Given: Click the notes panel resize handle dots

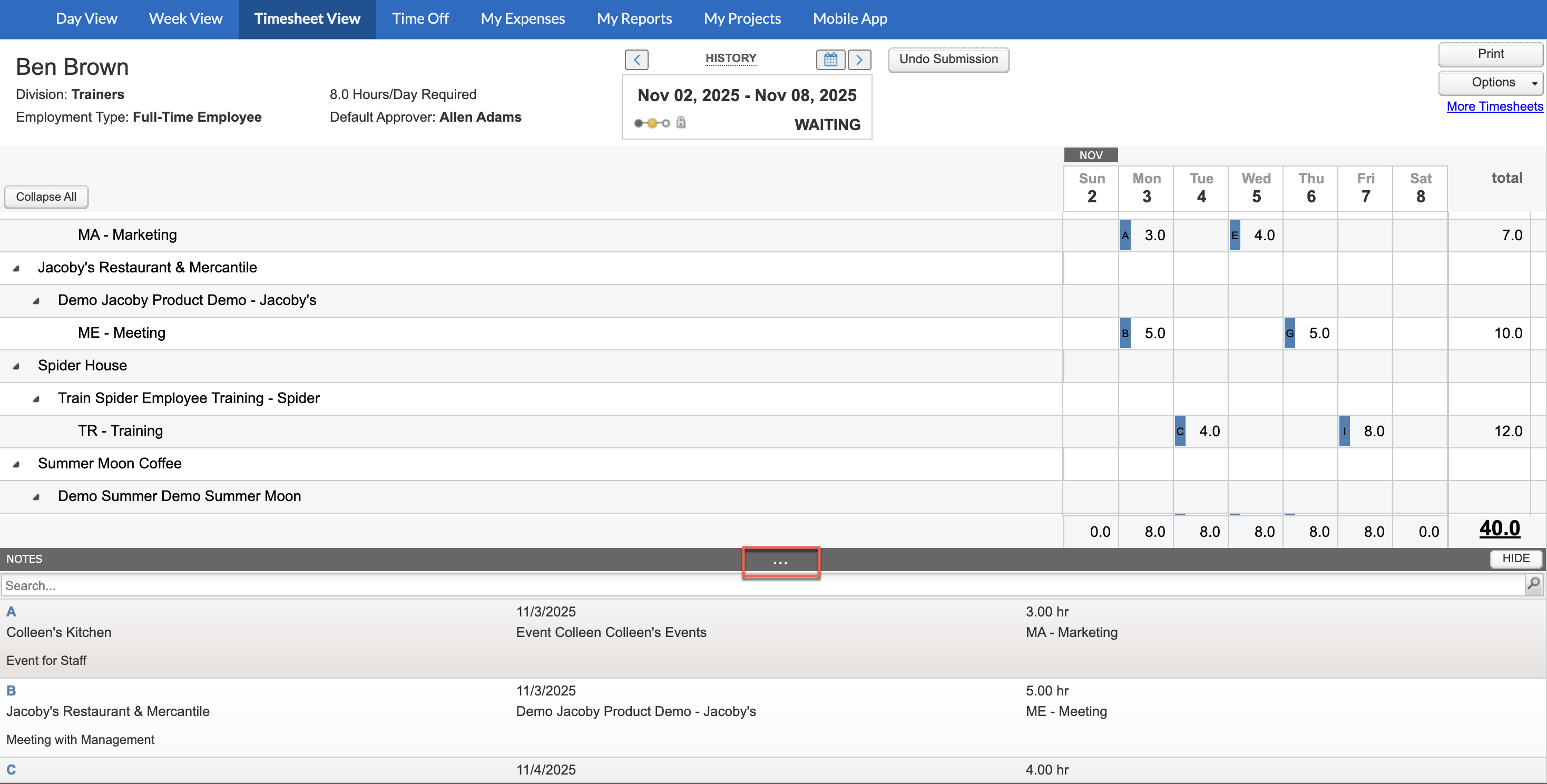Looking at the screenshot, I should coord(780,563).
